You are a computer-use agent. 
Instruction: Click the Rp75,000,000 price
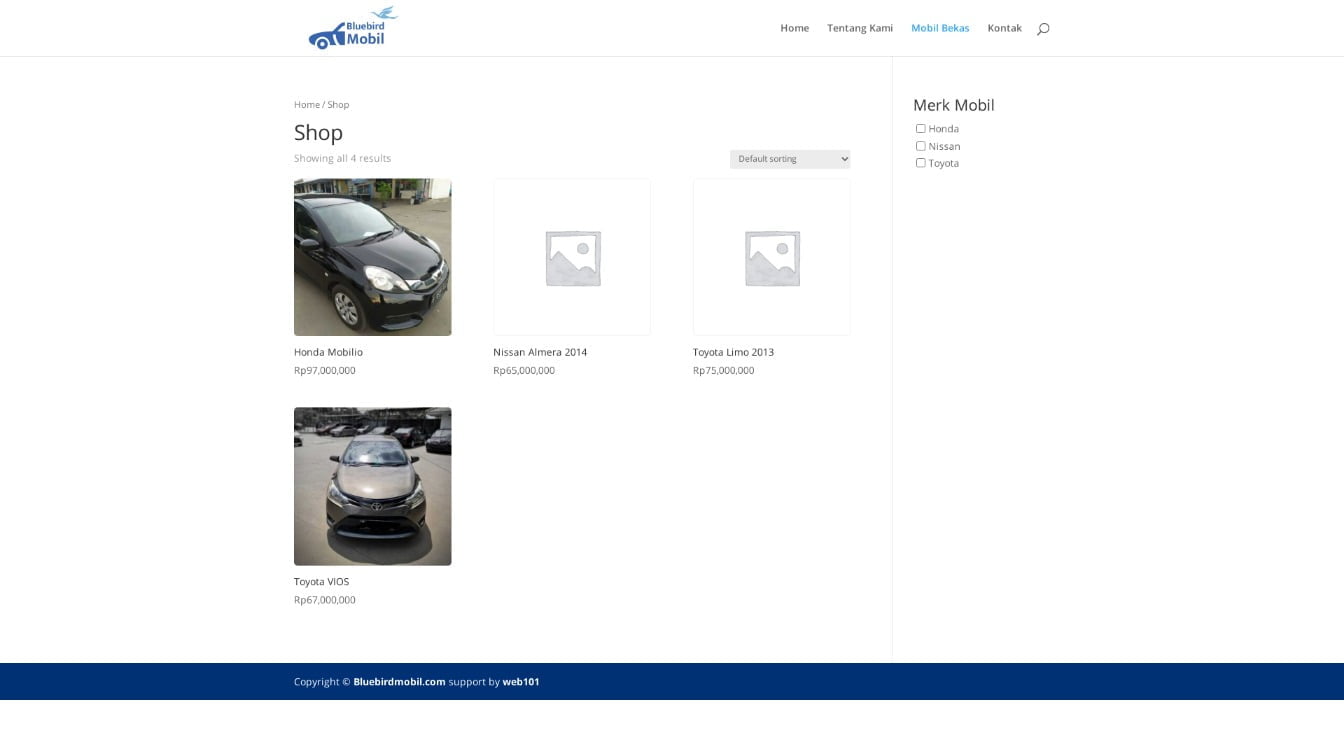[x=724, y=371]
